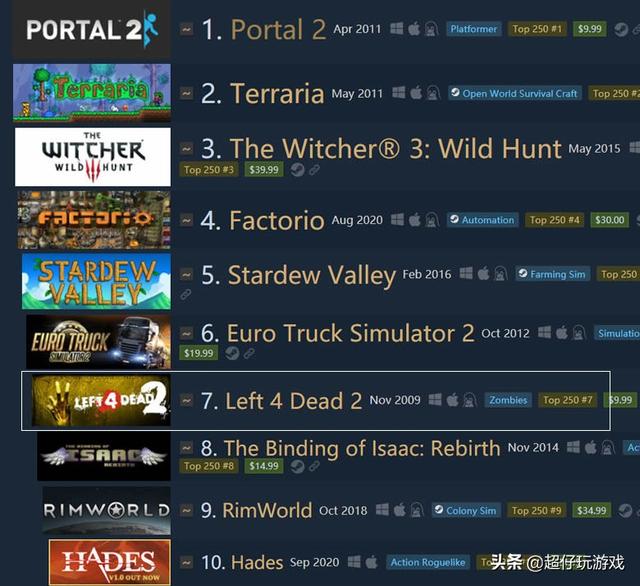640x586 pixels.
Task: Open the link icon under Witcher 3
Action: 314,170
